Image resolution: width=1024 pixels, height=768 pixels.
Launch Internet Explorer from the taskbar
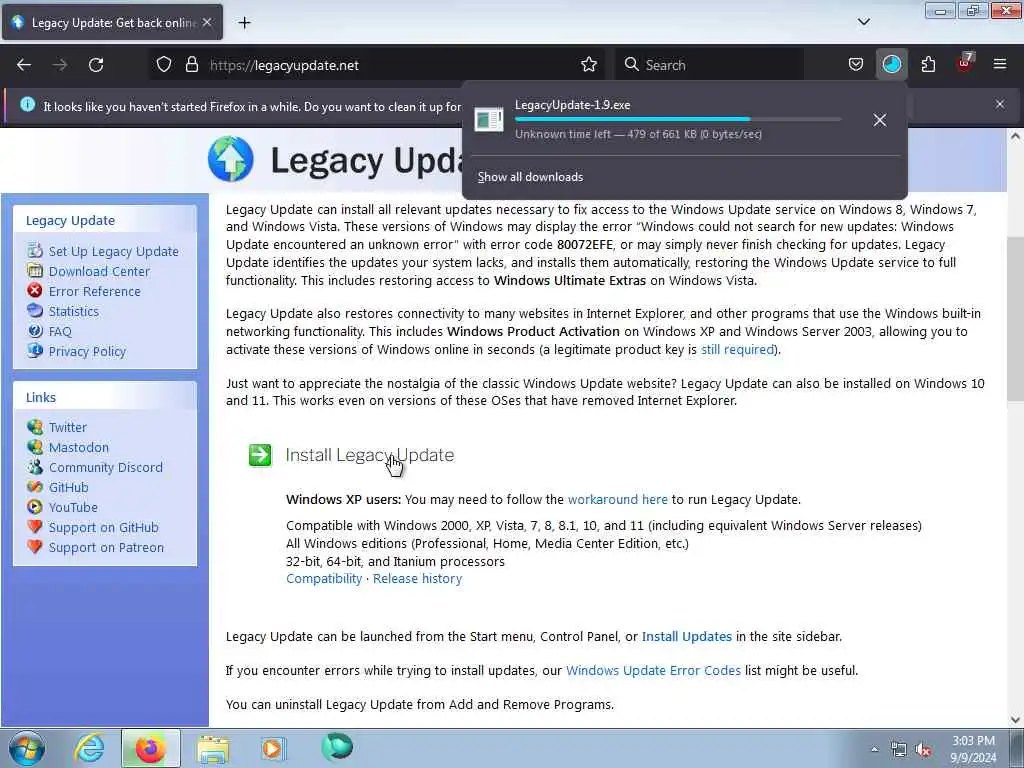coord(89,748)
